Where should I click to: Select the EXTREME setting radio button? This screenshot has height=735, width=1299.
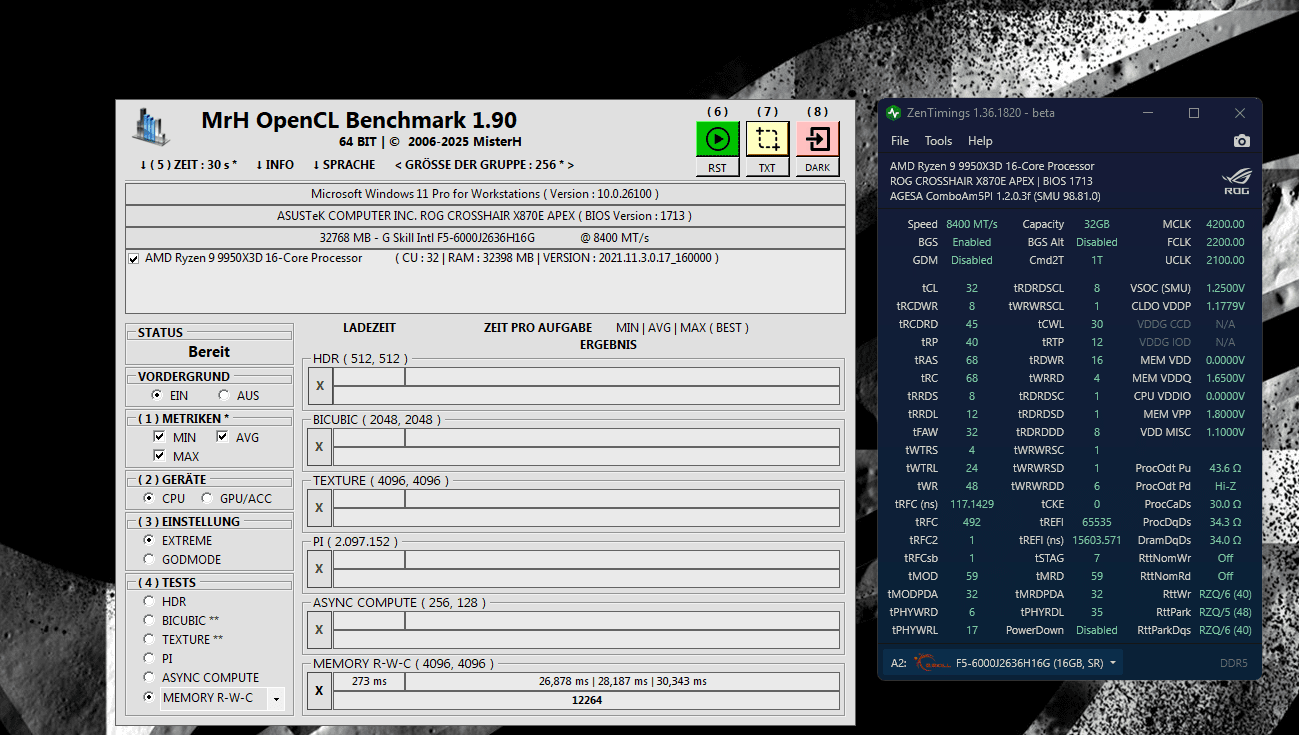click(150, 540)
